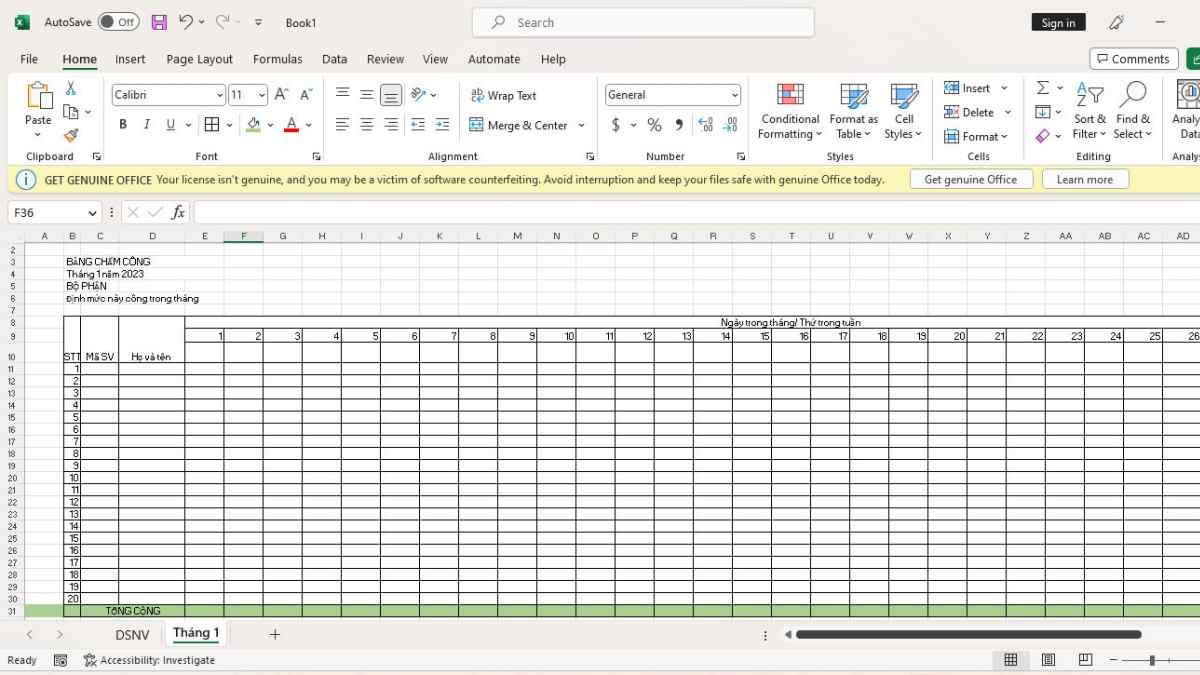Click Top Align icon
Image resolution: width=1200 pixels, height=675 pixels.
tap(343, 95)
